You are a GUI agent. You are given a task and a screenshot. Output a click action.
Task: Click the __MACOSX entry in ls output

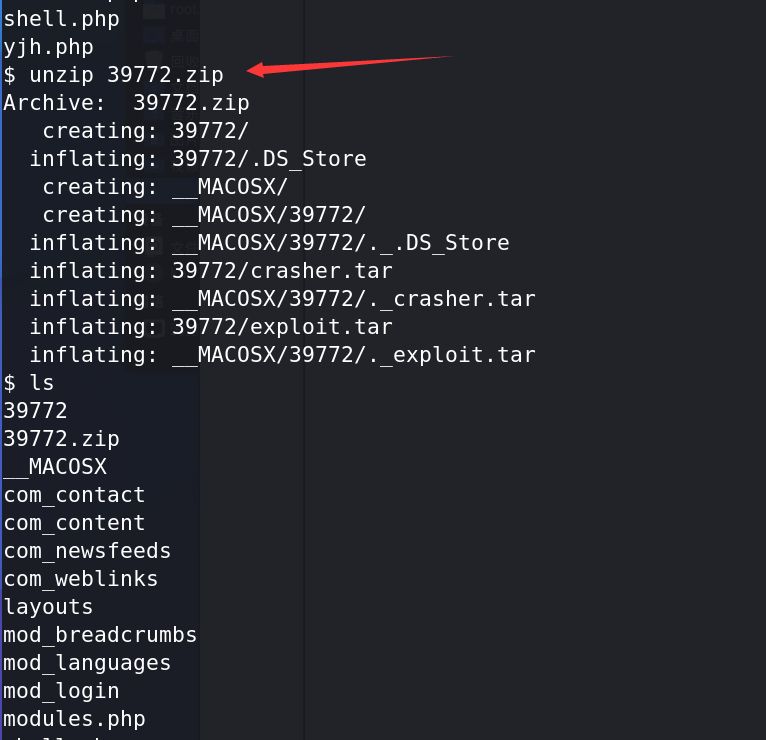point(55,467)
